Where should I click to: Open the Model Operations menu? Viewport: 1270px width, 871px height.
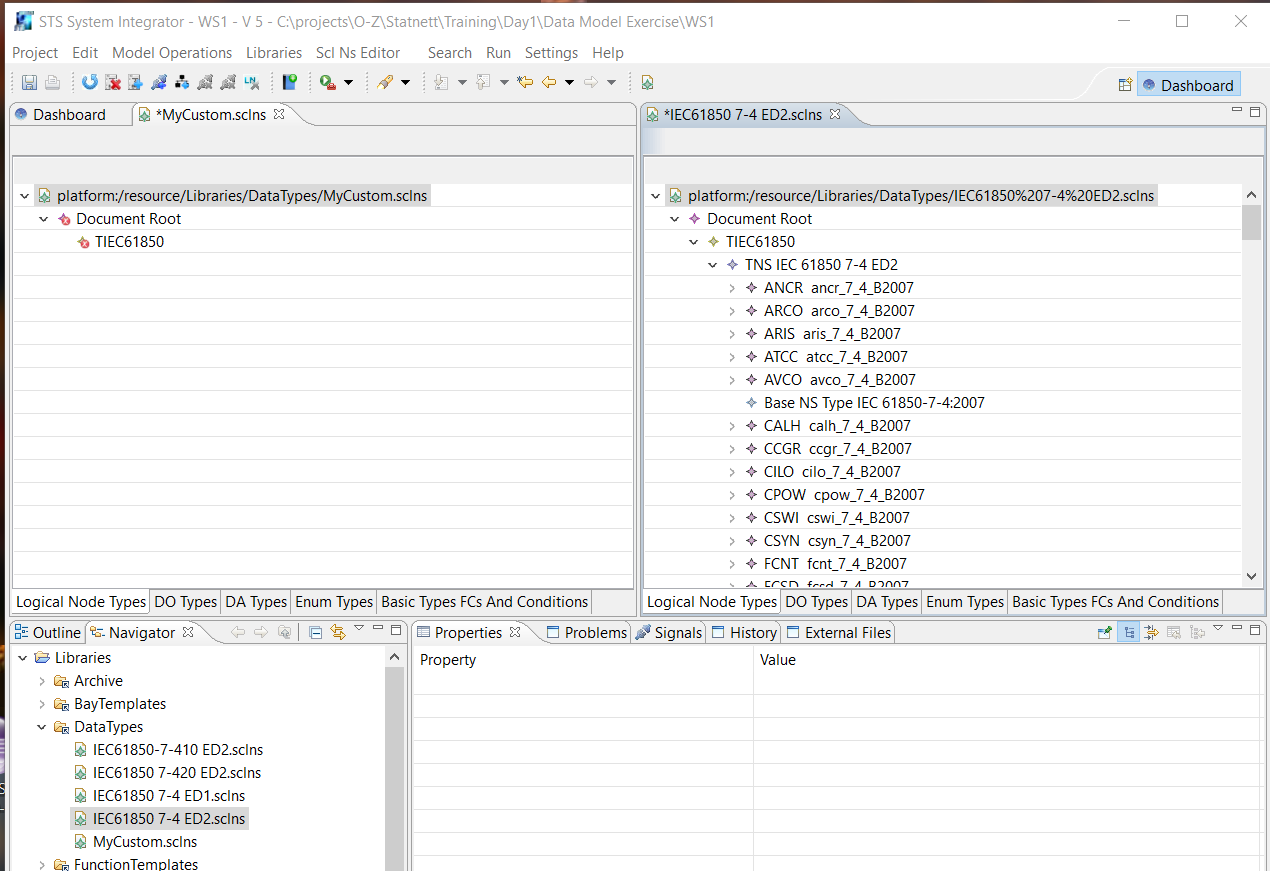point(172,53)
